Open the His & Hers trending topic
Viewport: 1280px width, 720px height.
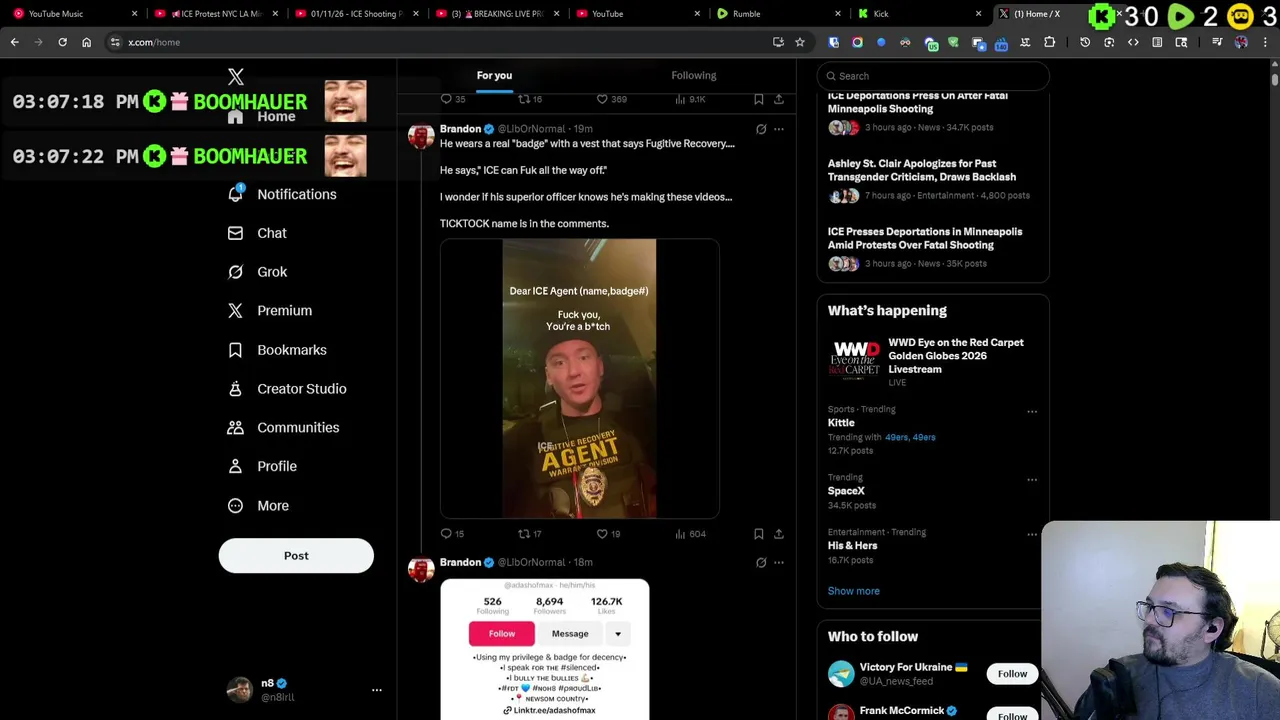[852, 546]
